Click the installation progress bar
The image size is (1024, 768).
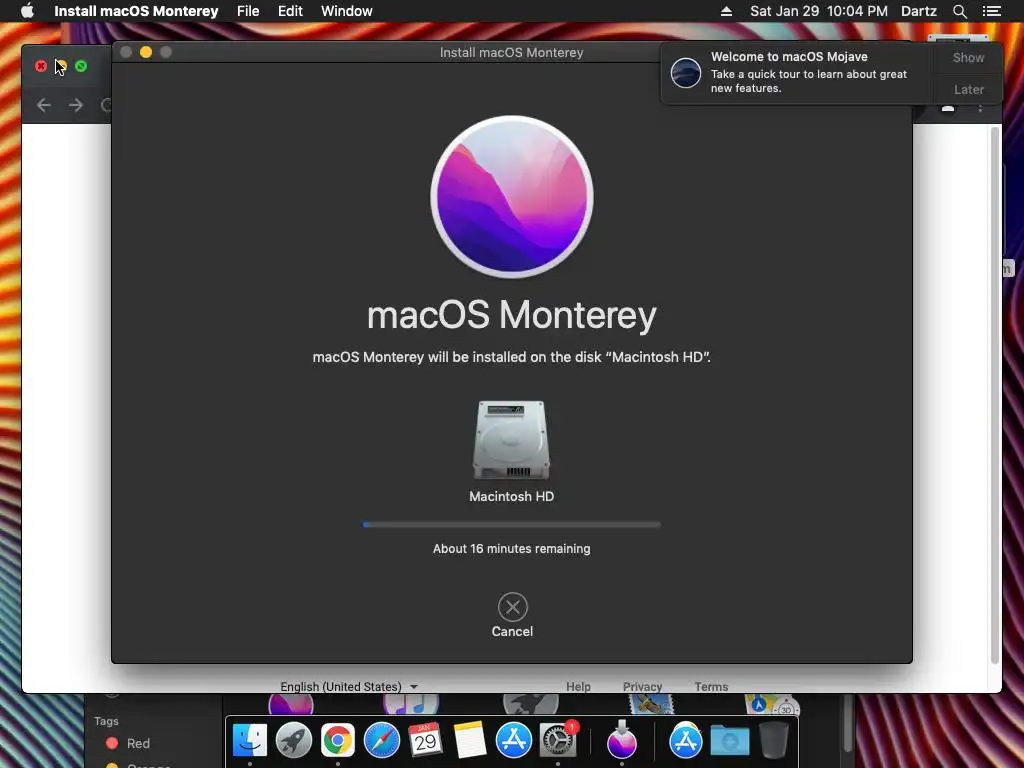[511, 524]
